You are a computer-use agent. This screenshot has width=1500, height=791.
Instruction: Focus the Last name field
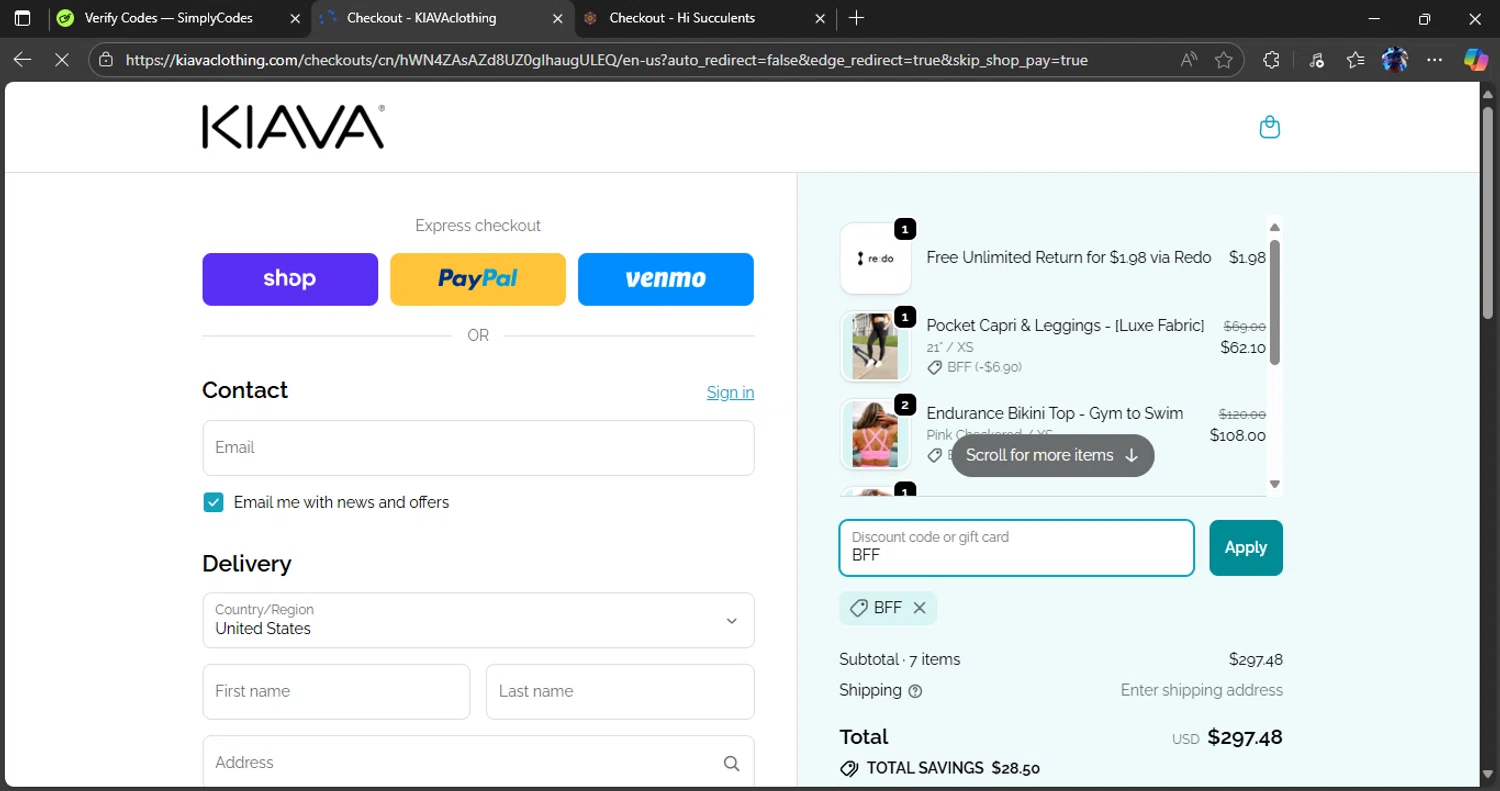(x=620, y=692)
